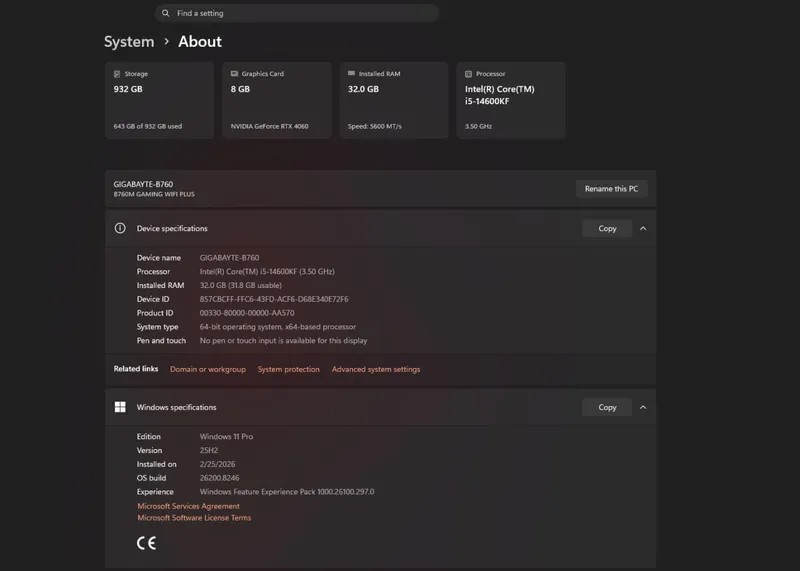
Task: Click the Related links label
Action: [136, 369]
